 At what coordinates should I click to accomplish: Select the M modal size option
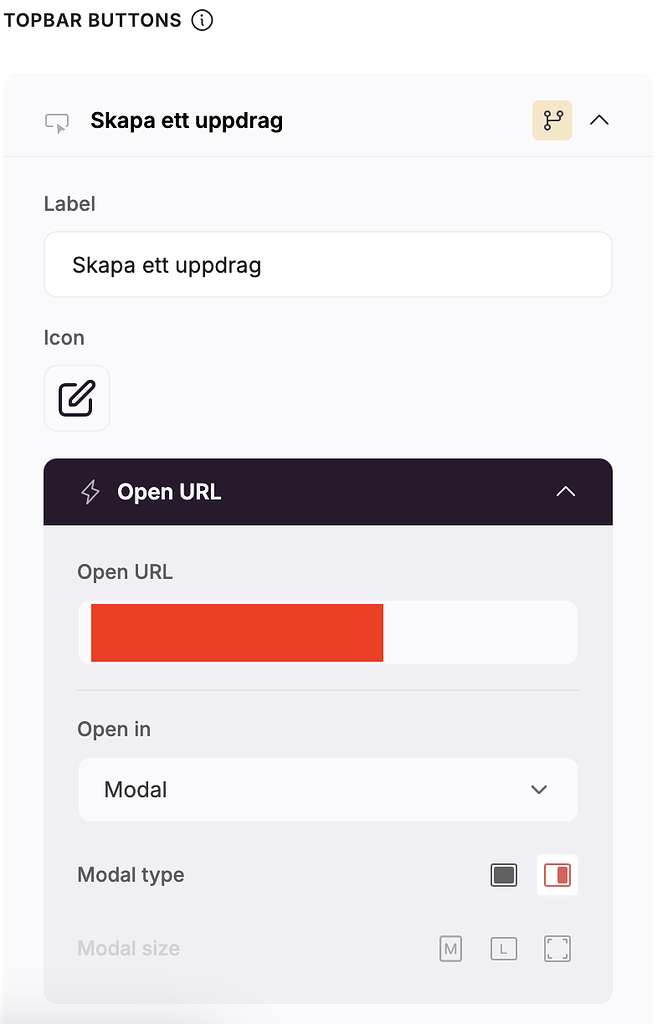pyautogui.click(x=450, y=948)
